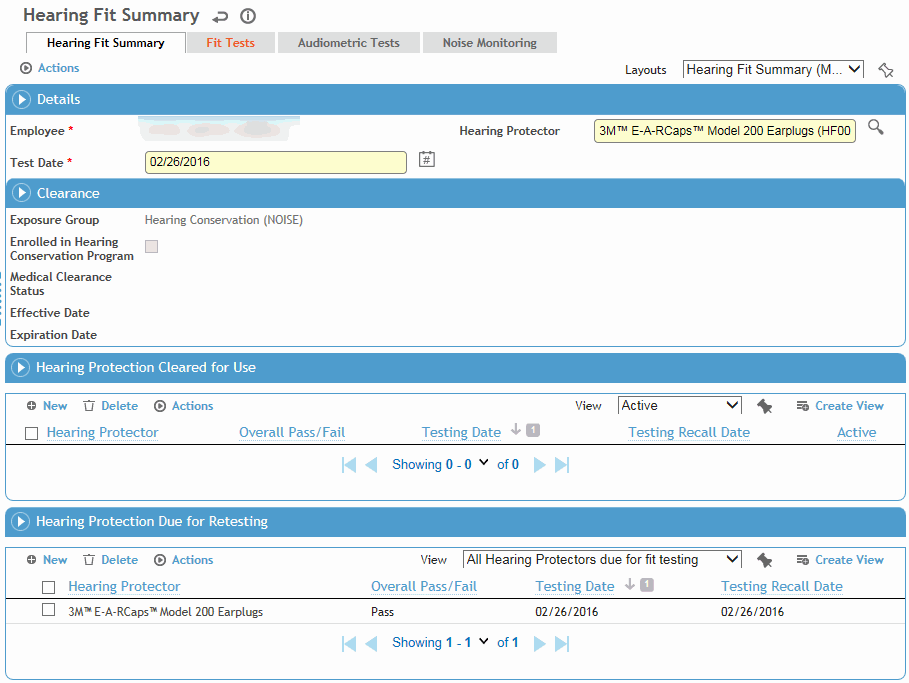Tick select-all checkbox in Cleared for Use header
The height and width of the screenshot is (683, 909).
coord(32,433)
